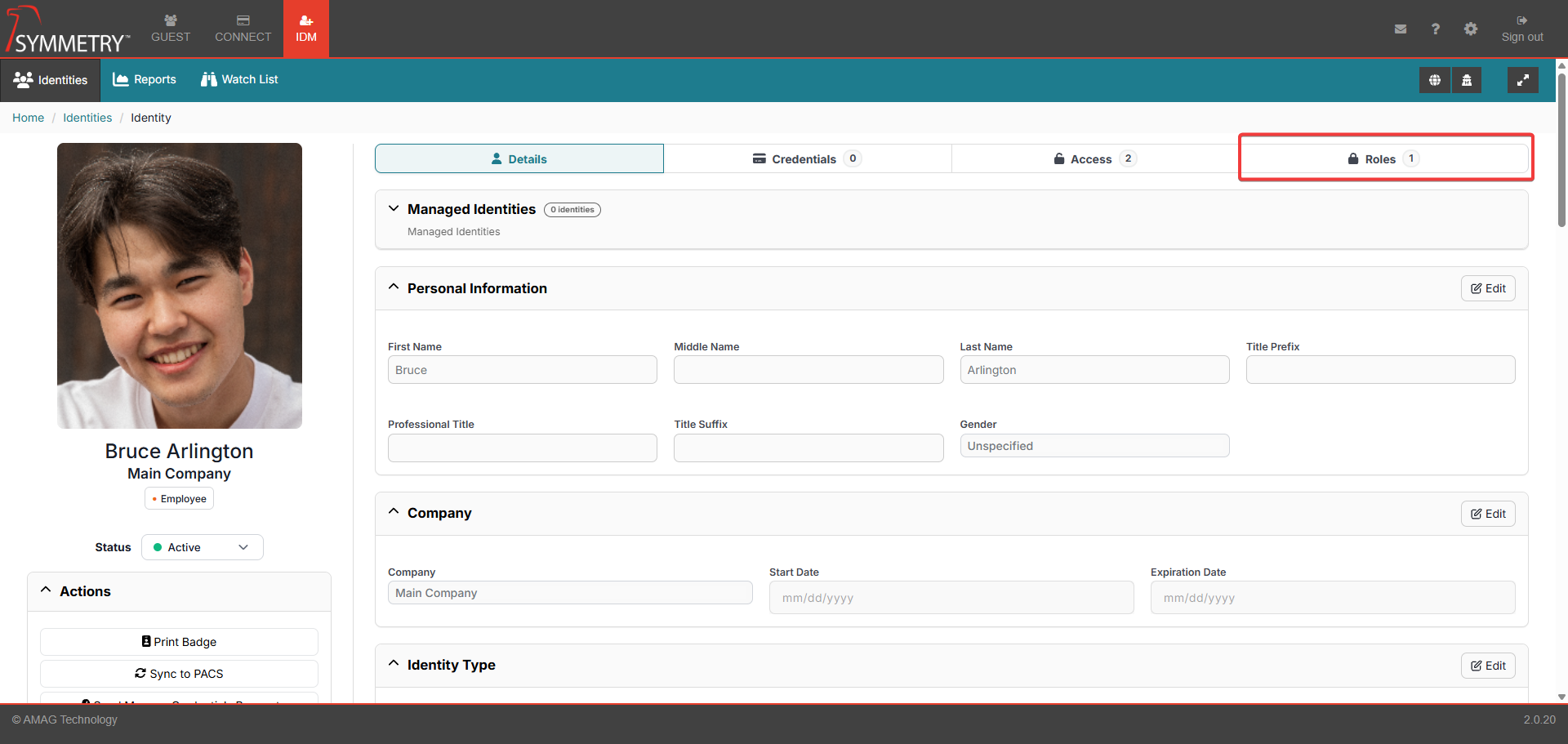Click the globe language icon

click(x=1434, y=80)
